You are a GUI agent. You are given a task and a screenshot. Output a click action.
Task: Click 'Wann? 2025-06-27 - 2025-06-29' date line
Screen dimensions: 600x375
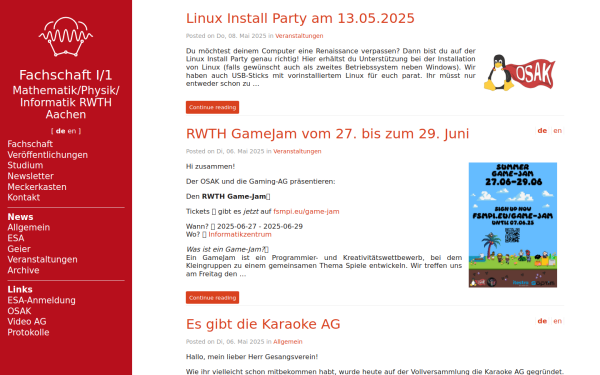click(244, 227)
